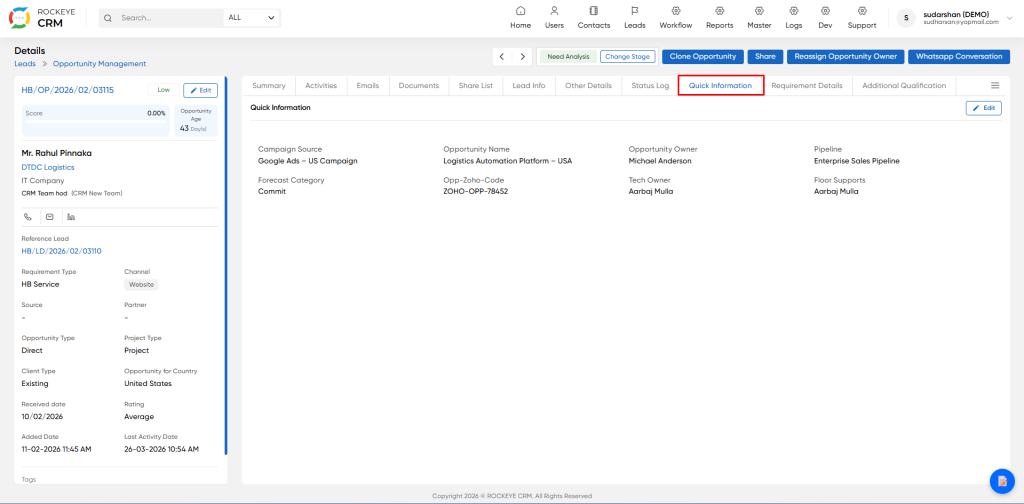Open the Master navigation icon

(x=760, y=11)
